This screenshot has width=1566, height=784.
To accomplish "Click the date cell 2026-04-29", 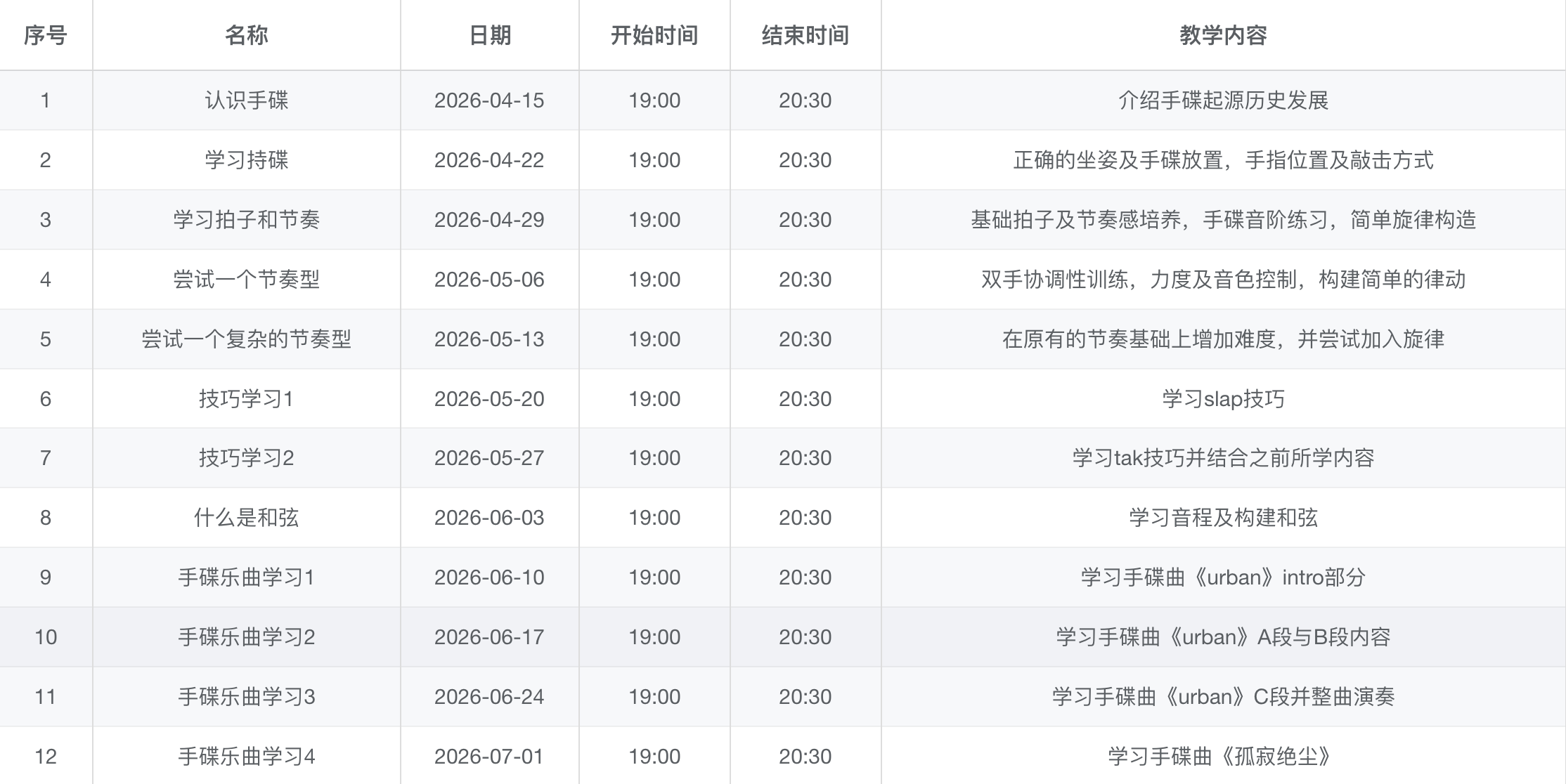I will coord(489,220).
